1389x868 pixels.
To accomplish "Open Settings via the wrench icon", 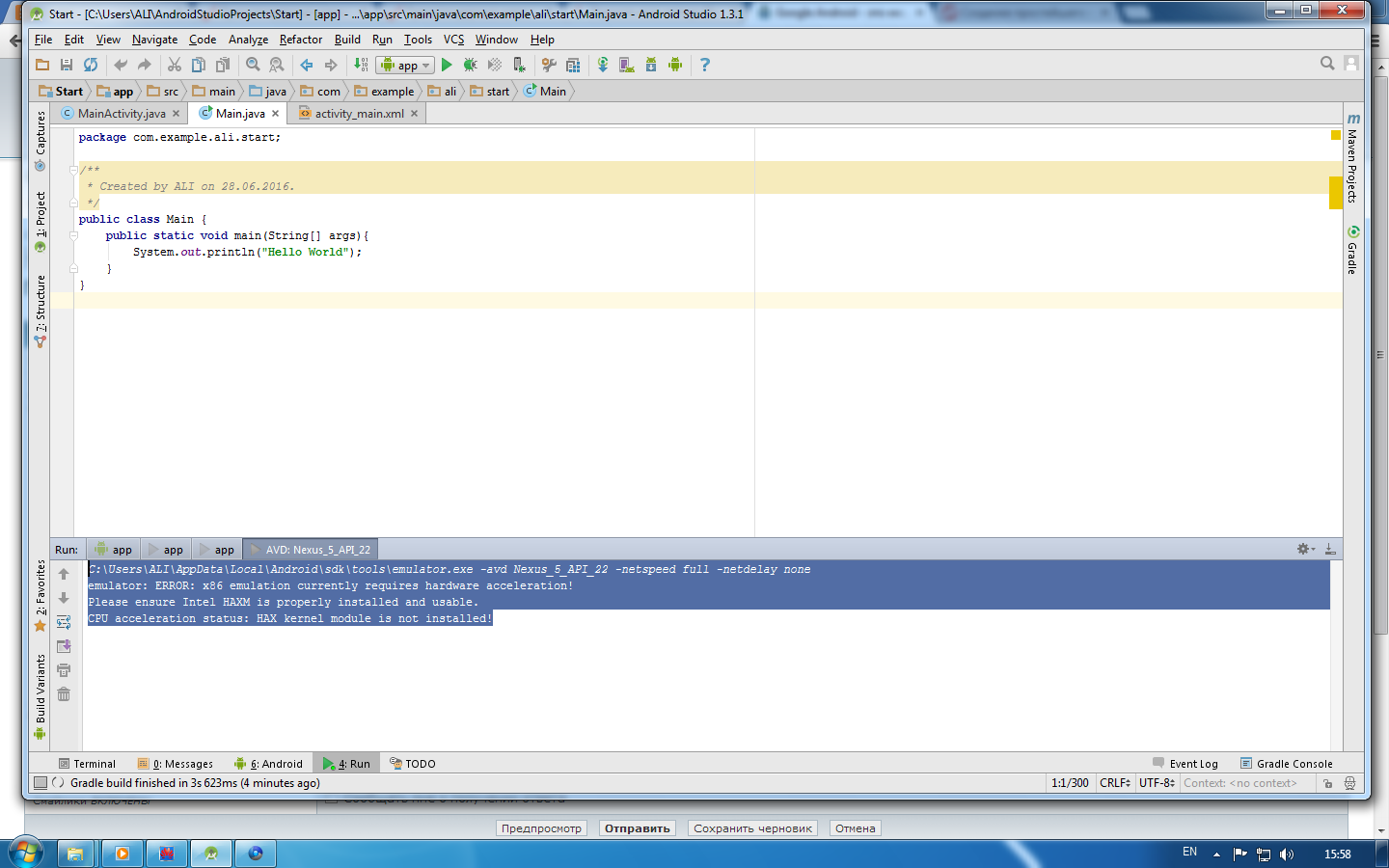I will tap(549, 65).
